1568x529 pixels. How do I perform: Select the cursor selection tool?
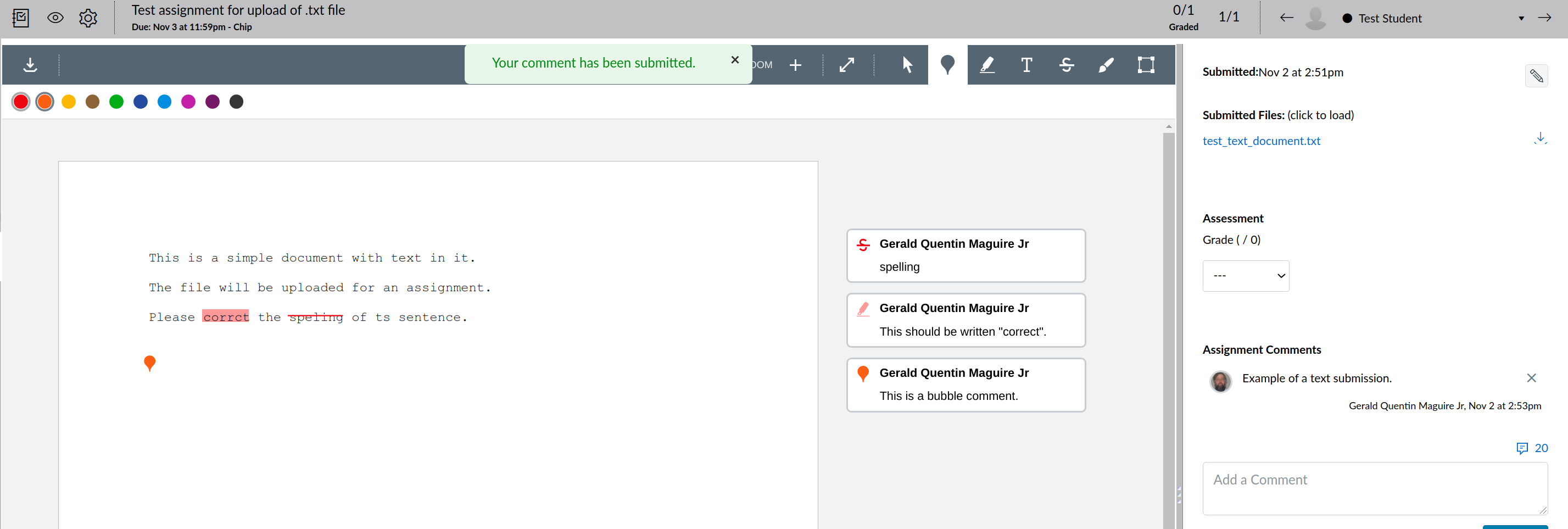(x=907, y=65)
